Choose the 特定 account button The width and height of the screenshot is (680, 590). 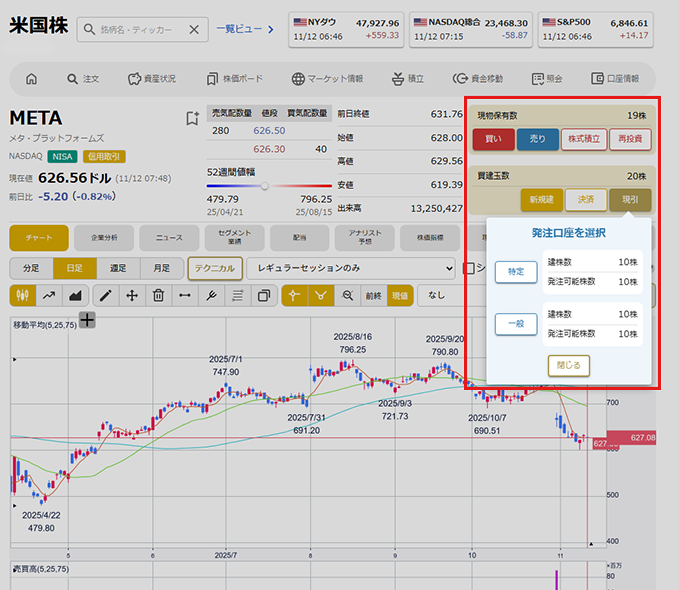516,272
